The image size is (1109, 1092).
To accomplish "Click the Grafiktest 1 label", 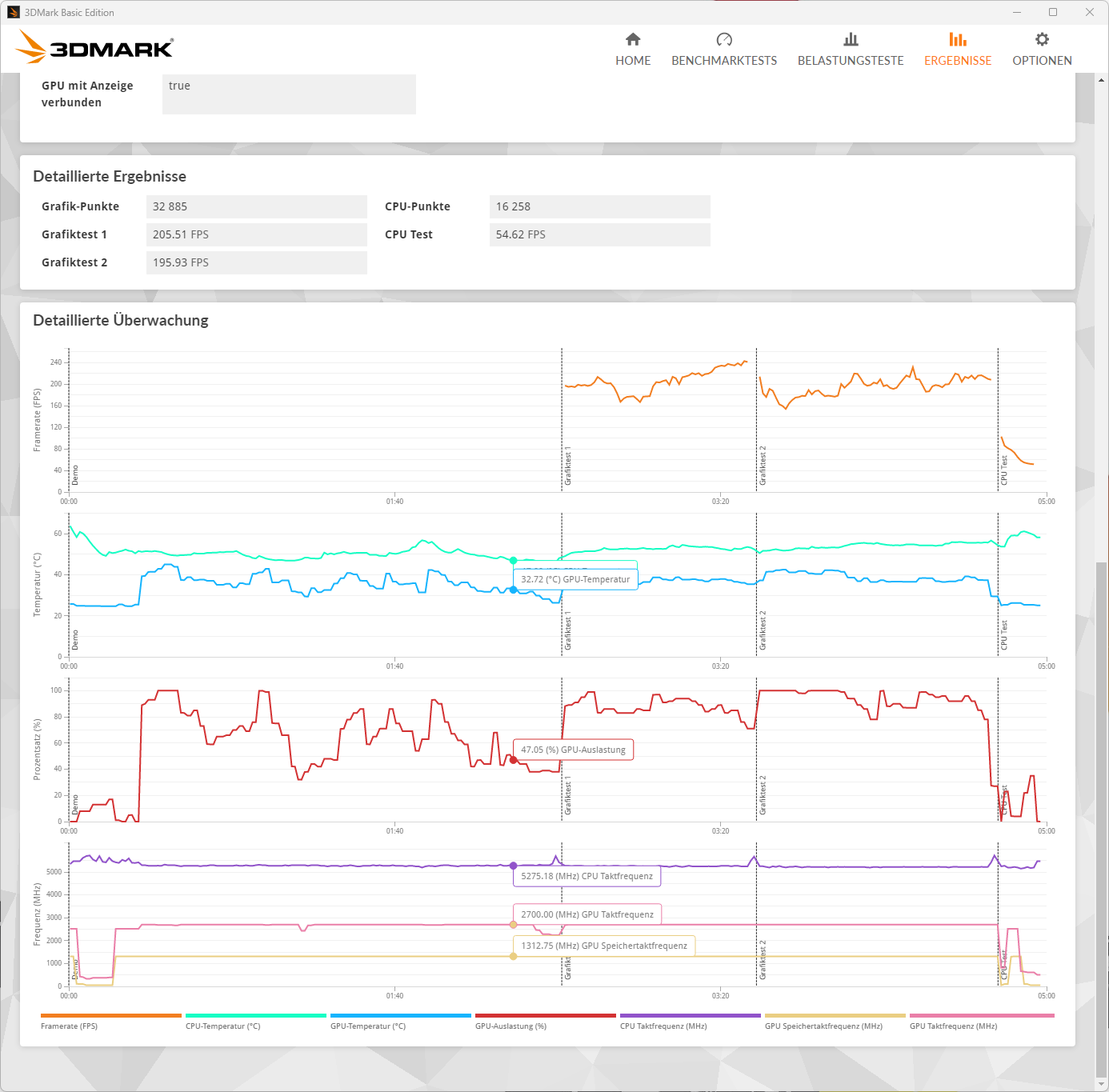I will [74, 234].
